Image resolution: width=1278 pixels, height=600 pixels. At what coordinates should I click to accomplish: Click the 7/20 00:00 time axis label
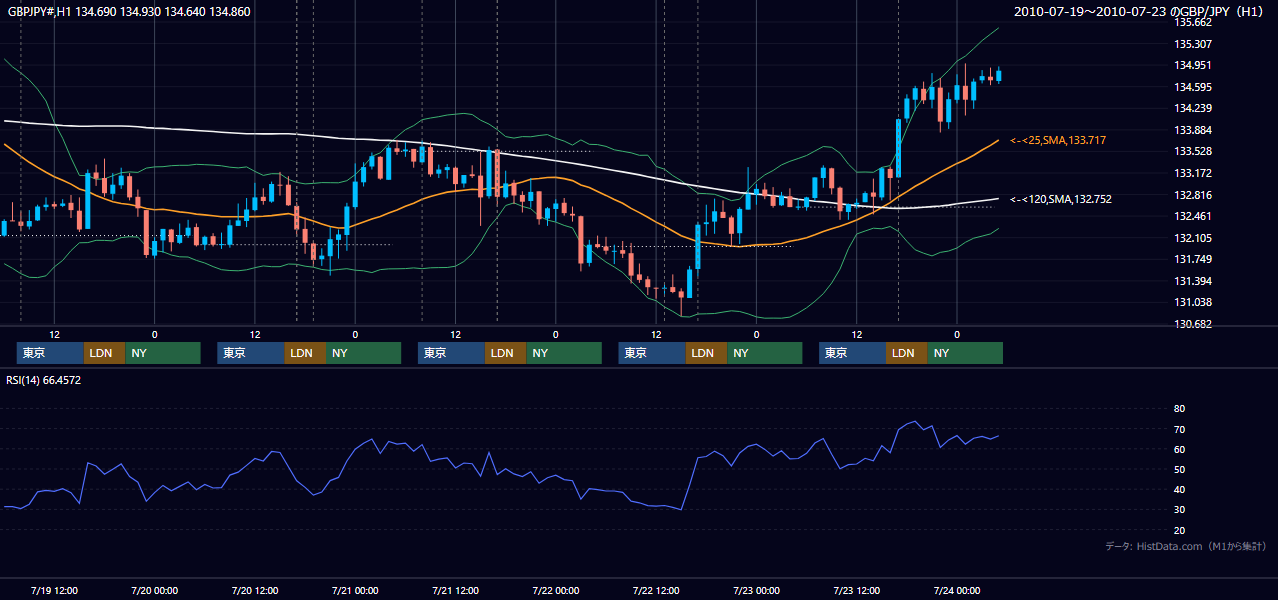pos(155,590)
